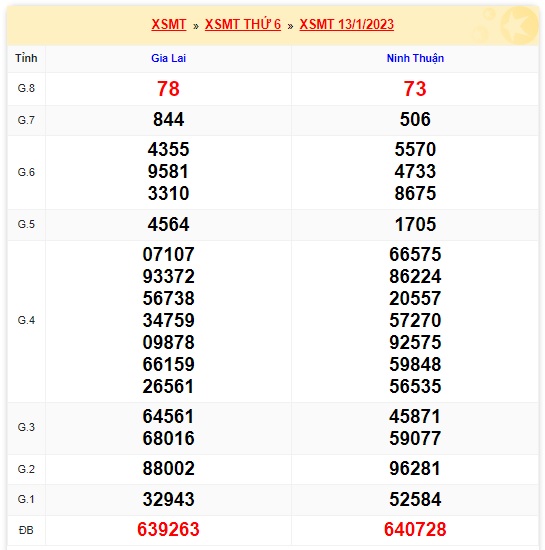Click the number 56738
This screenshot has height=550, width=545.
point(168,299)
